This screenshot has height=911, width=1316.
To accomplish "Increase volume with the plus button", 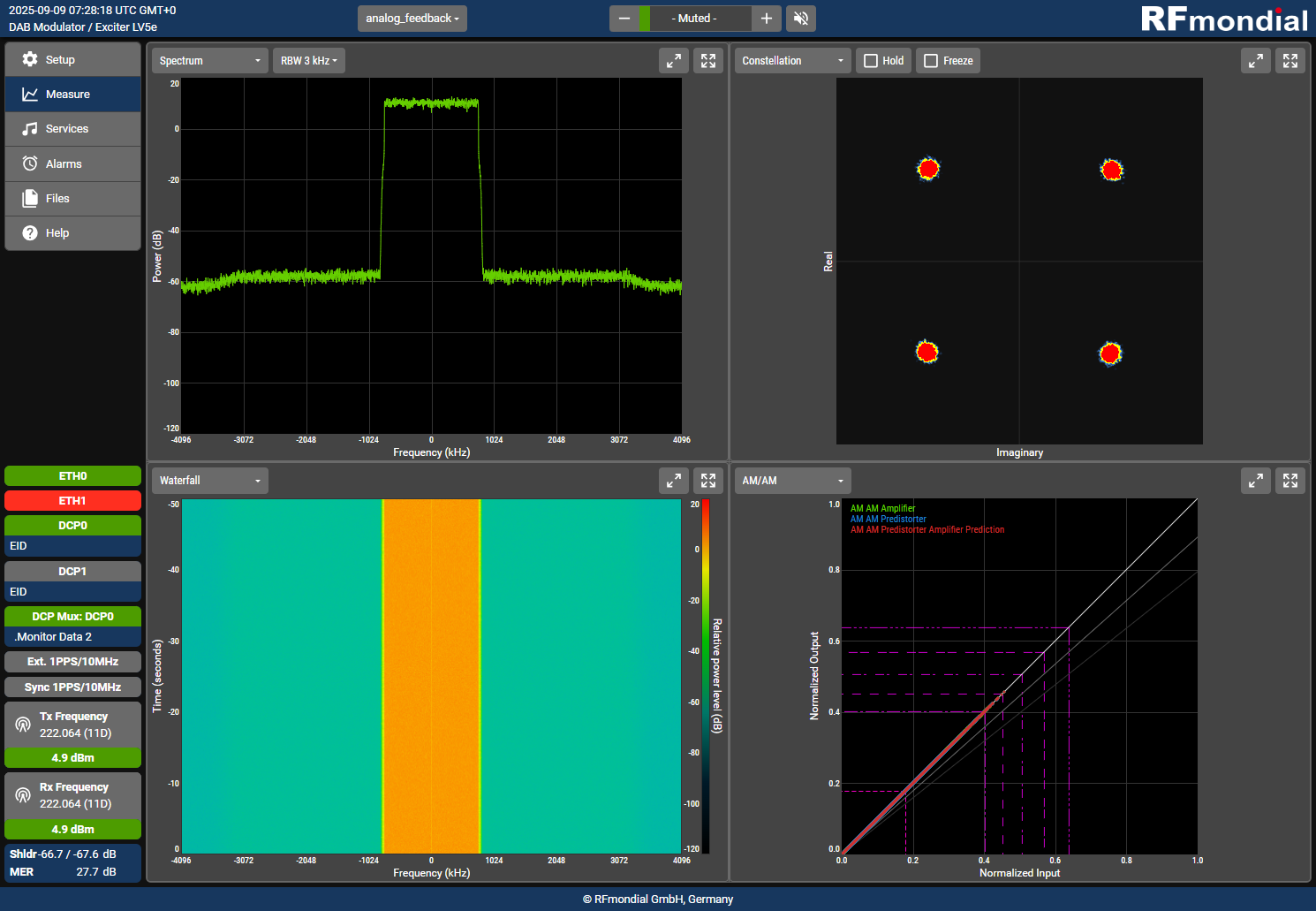I will tap(766, 19).
